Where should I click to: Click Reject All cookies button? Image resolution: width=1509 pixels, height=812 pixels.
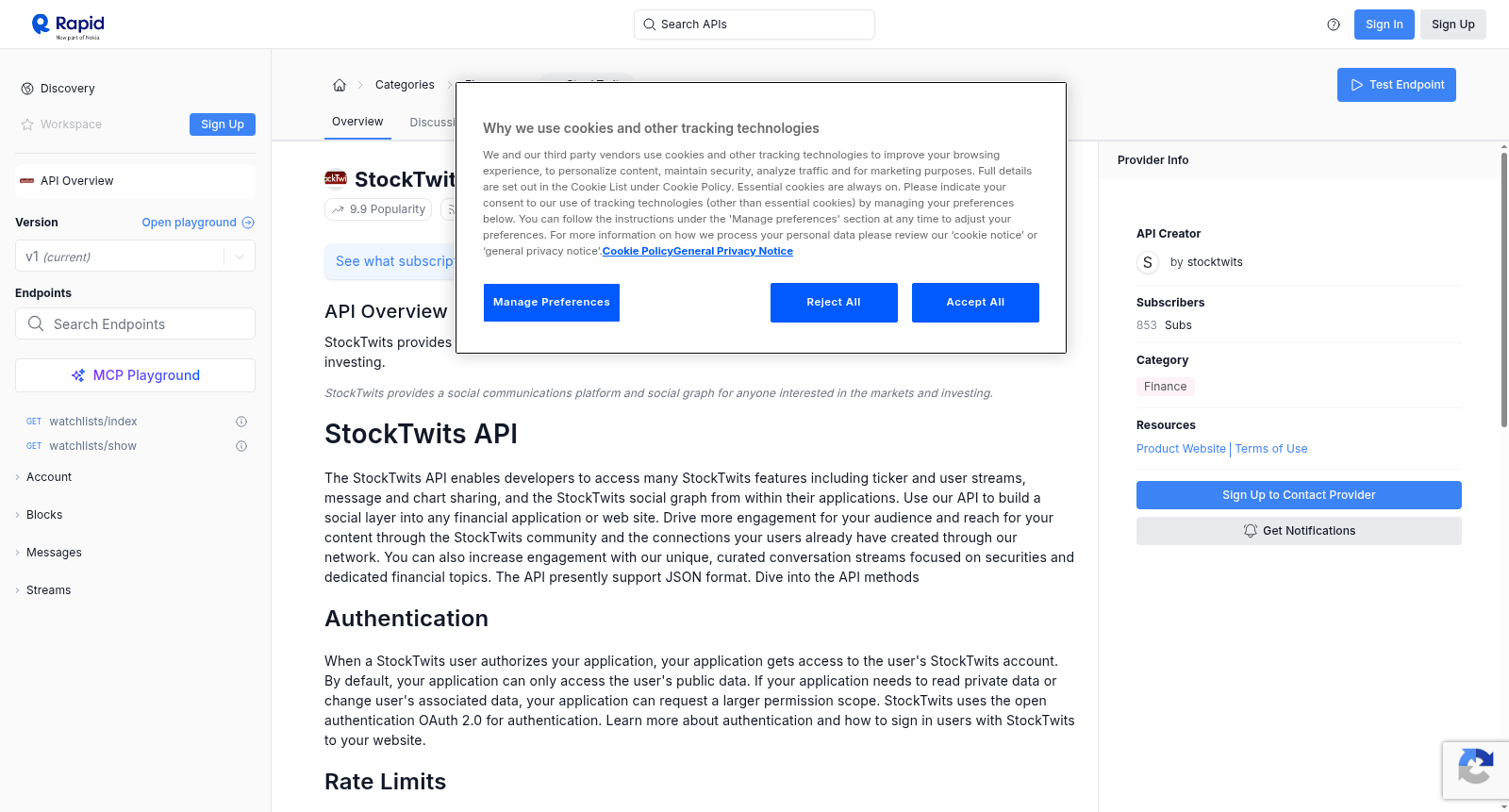[x=834, y=303]
